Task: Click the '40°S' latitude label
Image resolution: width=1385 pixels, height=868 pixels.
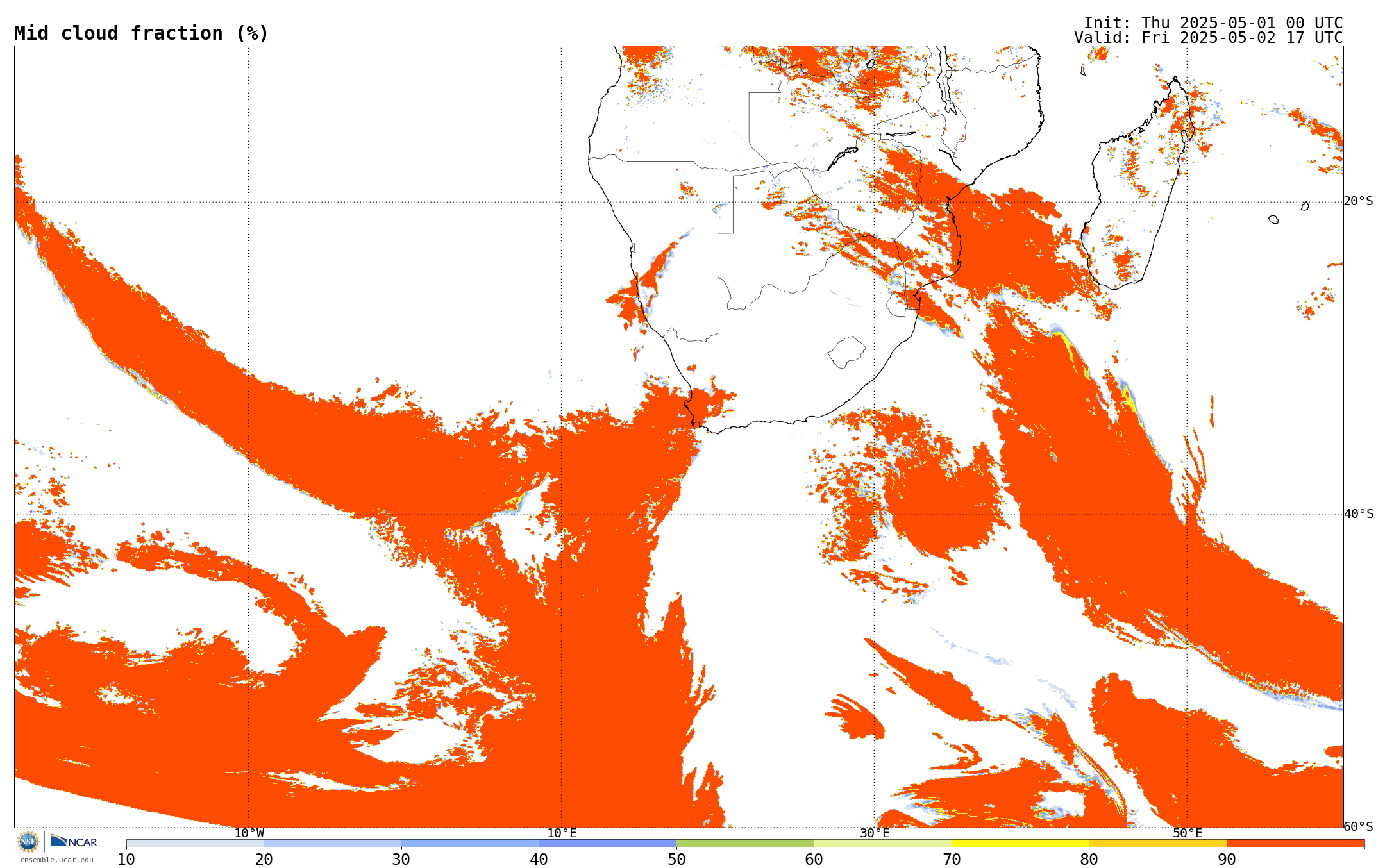Action: click(1359, 514)
